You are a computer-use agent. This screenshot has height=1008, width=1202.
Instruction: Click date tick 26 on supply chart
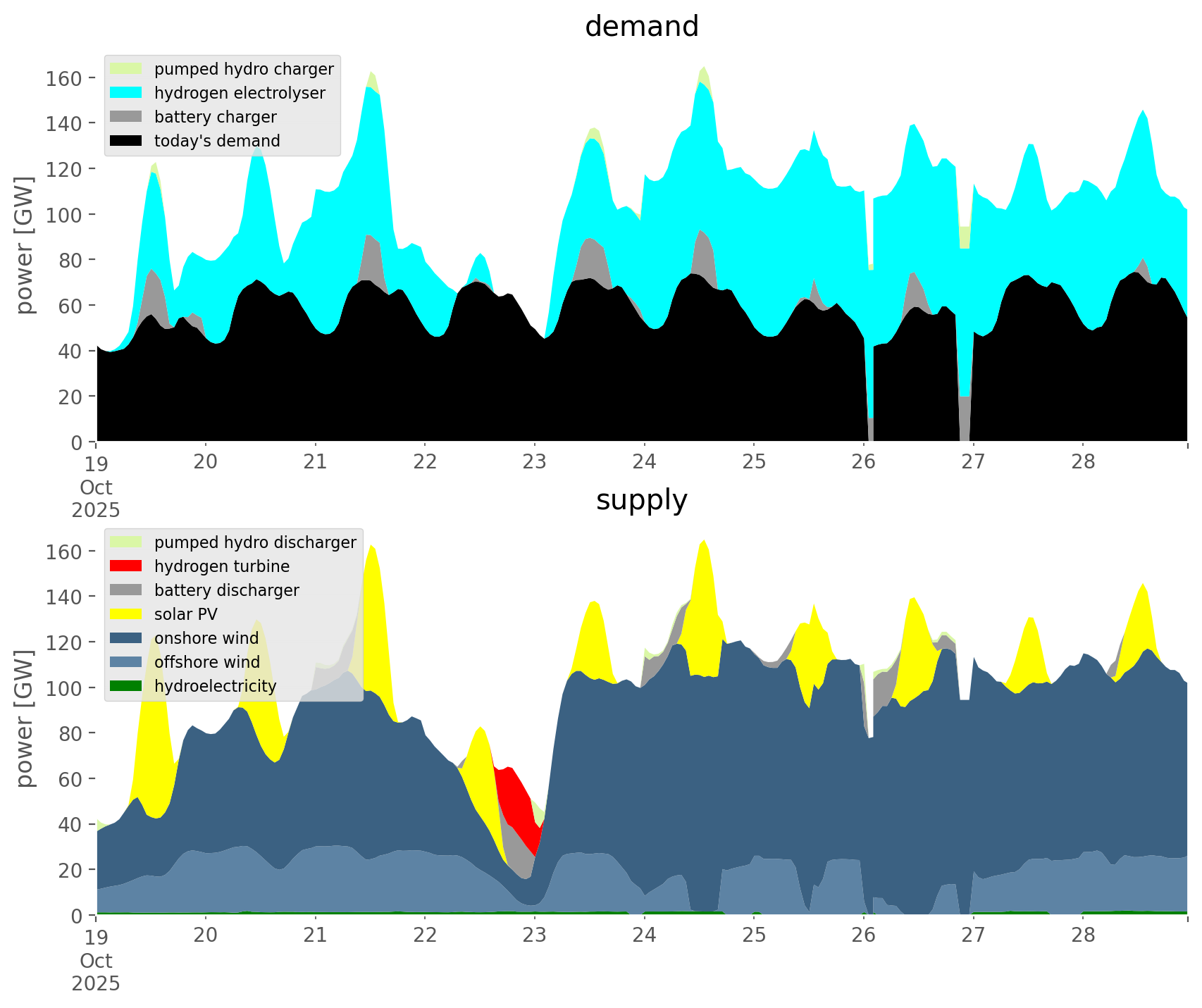(863, 935)
